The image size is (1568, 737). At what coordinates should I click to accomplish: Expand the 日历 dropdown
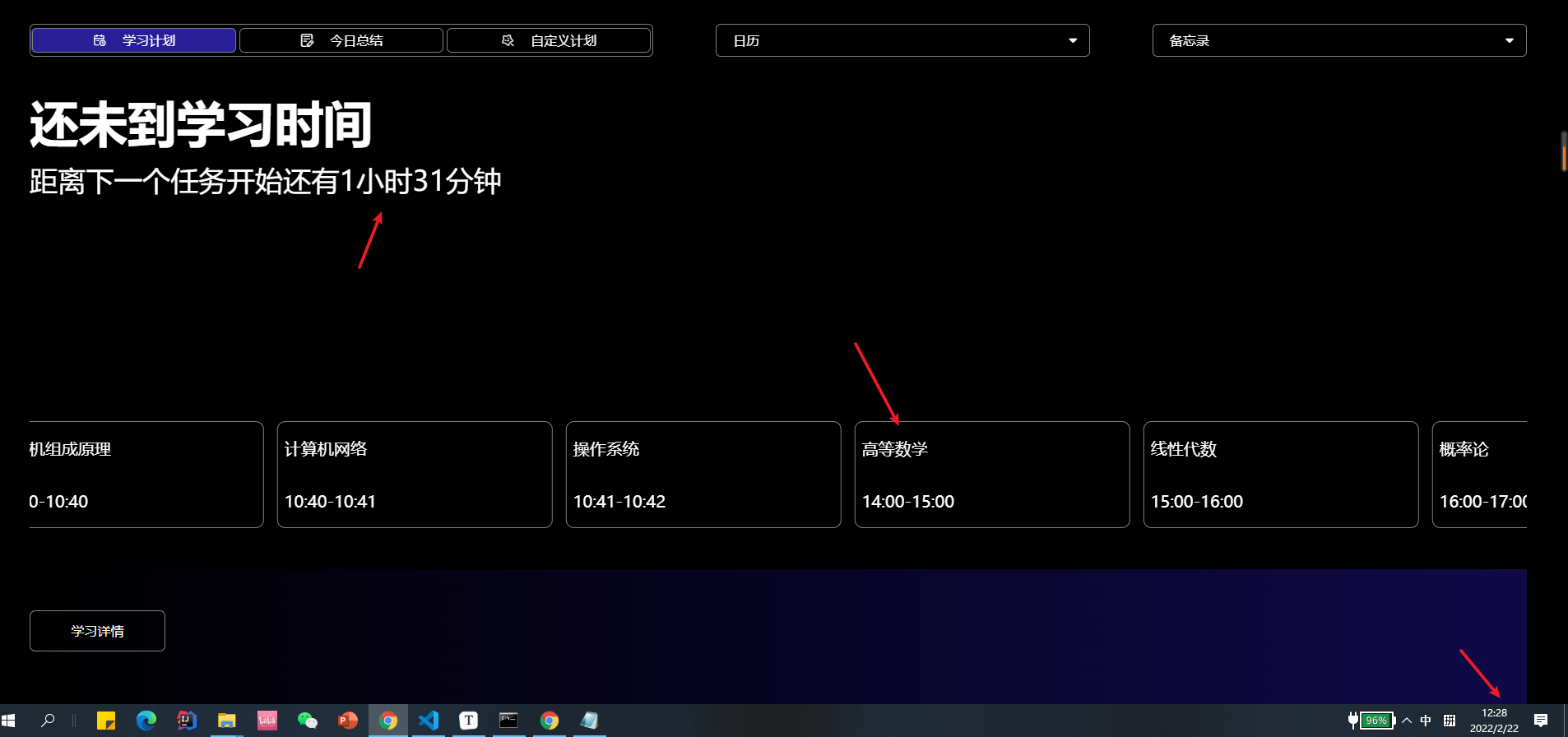[x=902, y=40]
